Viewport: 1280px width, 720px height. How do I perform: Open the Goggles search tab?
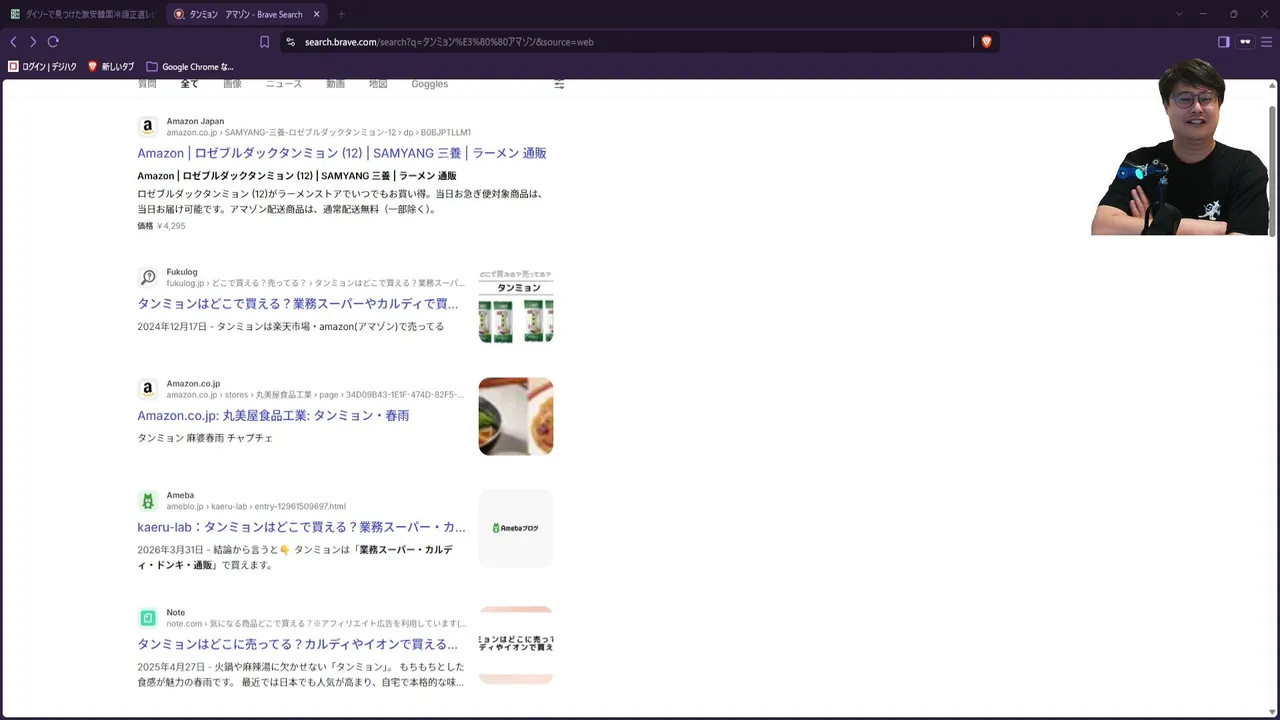[x=430, y=84]
